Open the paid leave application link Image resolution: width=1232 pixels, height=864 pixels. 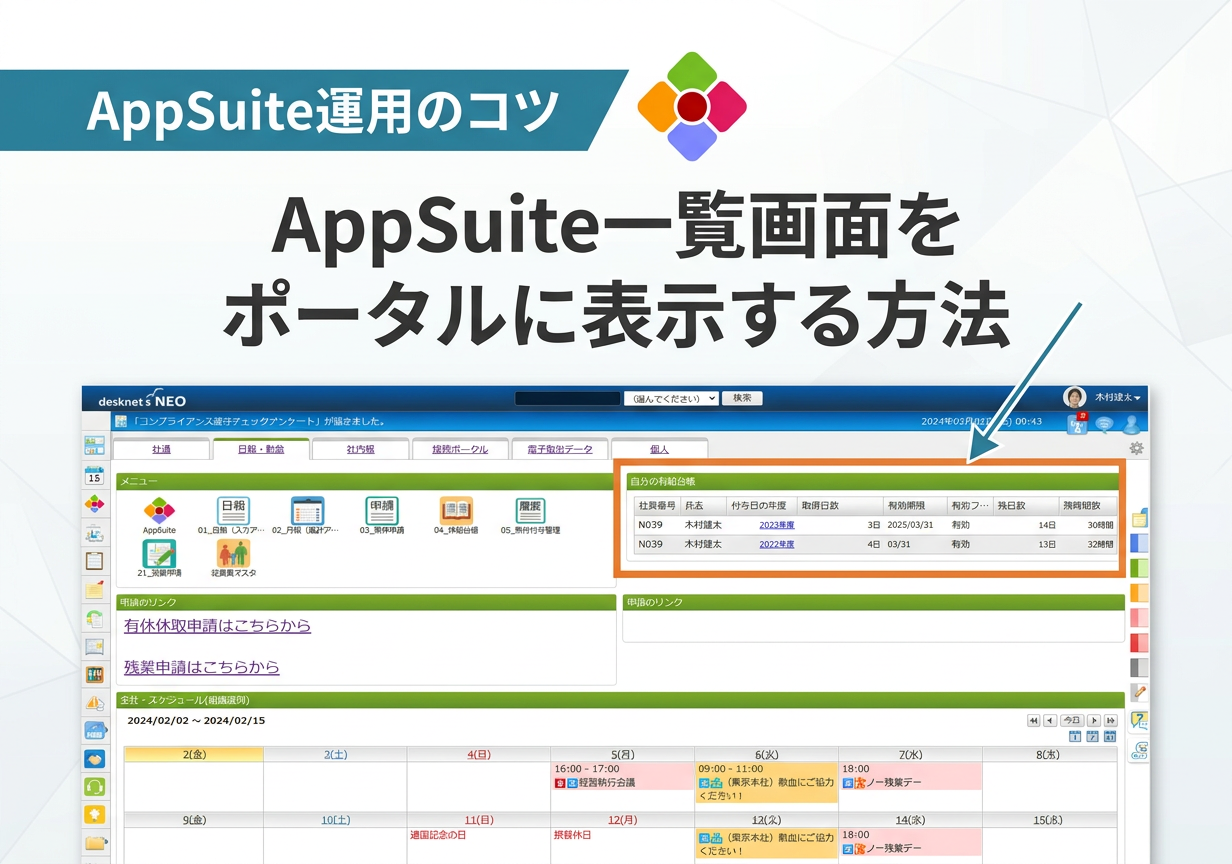coord(218,626)
